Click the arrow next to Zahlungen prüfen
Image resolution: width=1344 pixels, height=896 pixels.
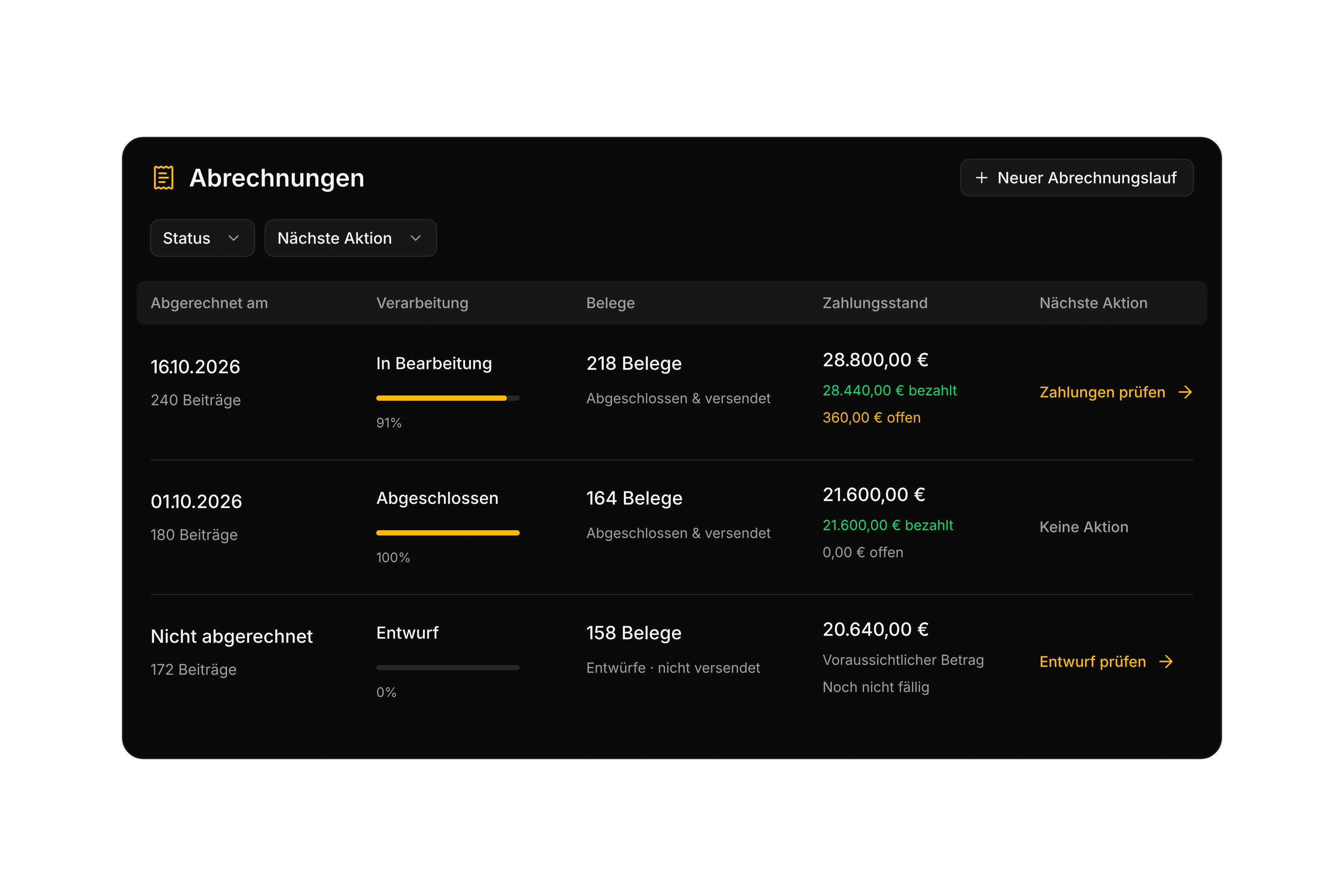[x=1185, y=392]
